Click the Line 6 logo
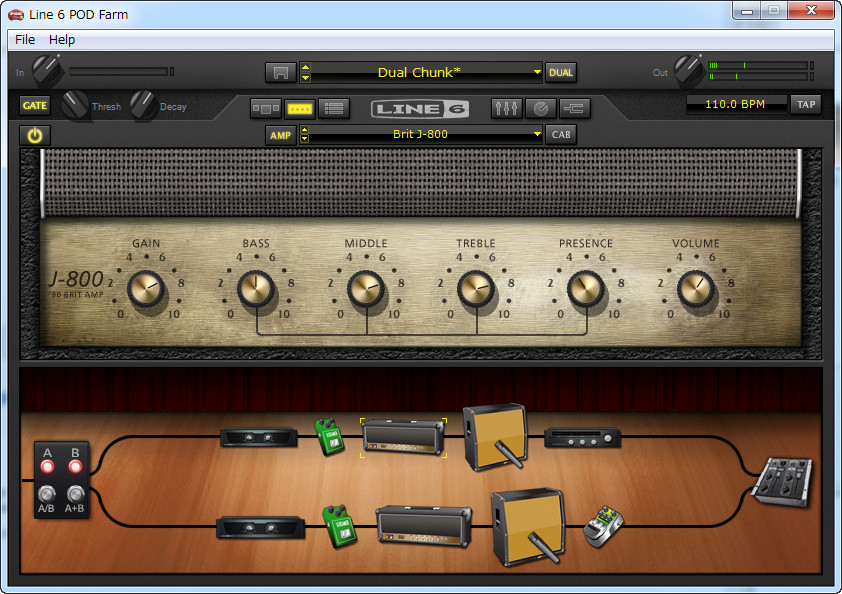Viewport: 842px width, 594px height. click(x=420, y=109)
